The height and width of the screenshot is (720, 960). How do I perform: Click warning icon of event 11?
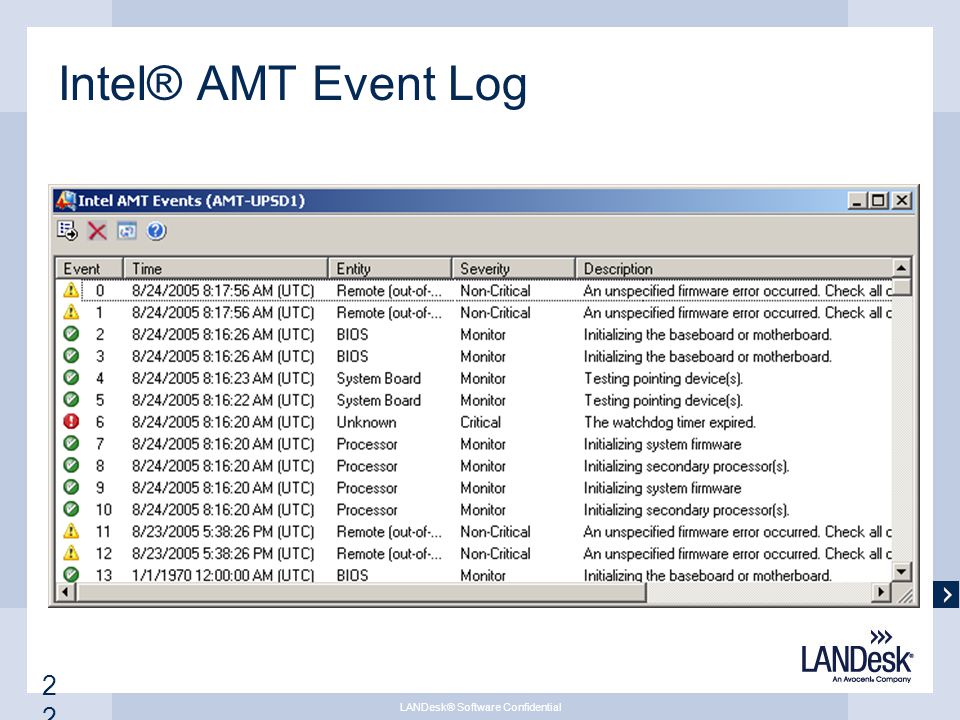point(71,530)
